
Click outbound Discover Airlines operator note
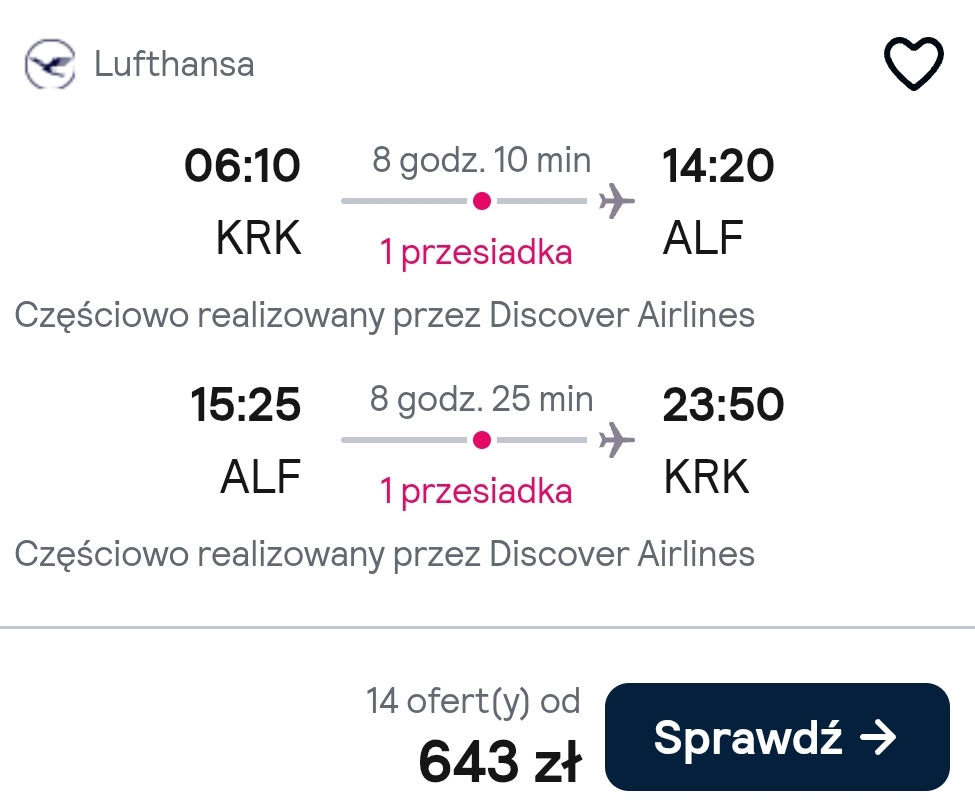(x=384, y=315)
